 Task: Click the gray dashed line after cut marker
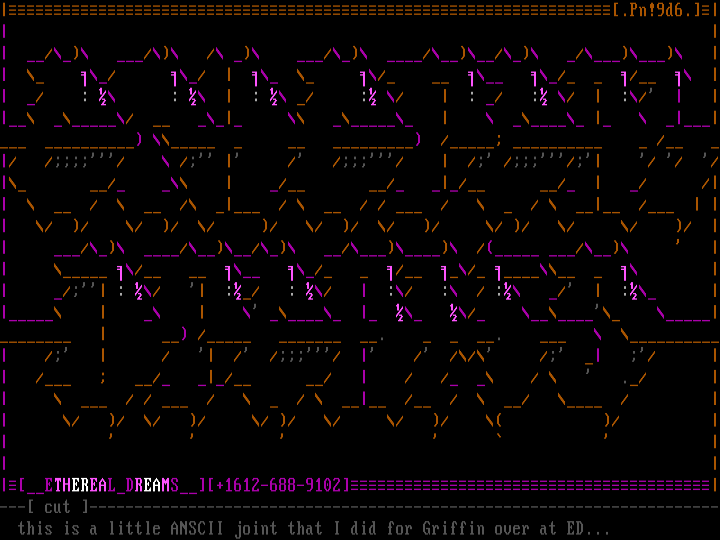(400, 507)
